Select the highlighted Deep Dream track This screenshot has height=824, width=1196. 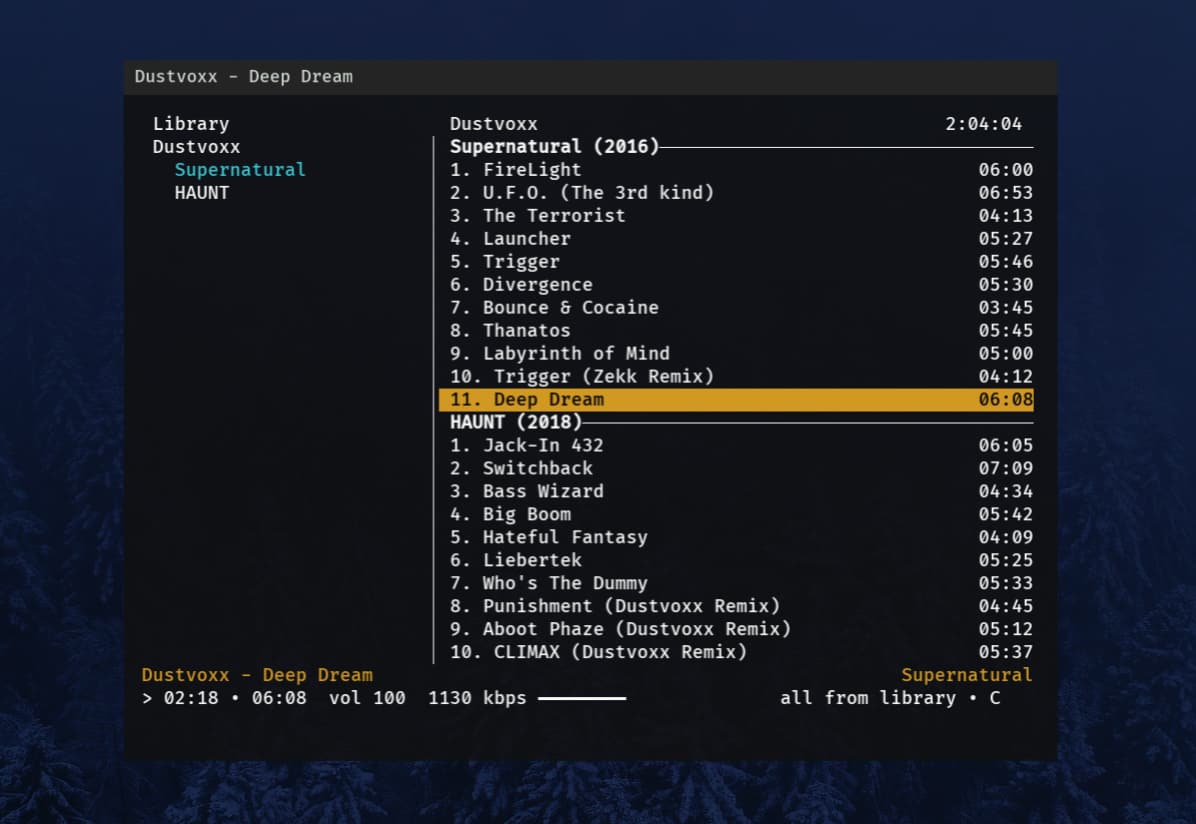(548, 400)
